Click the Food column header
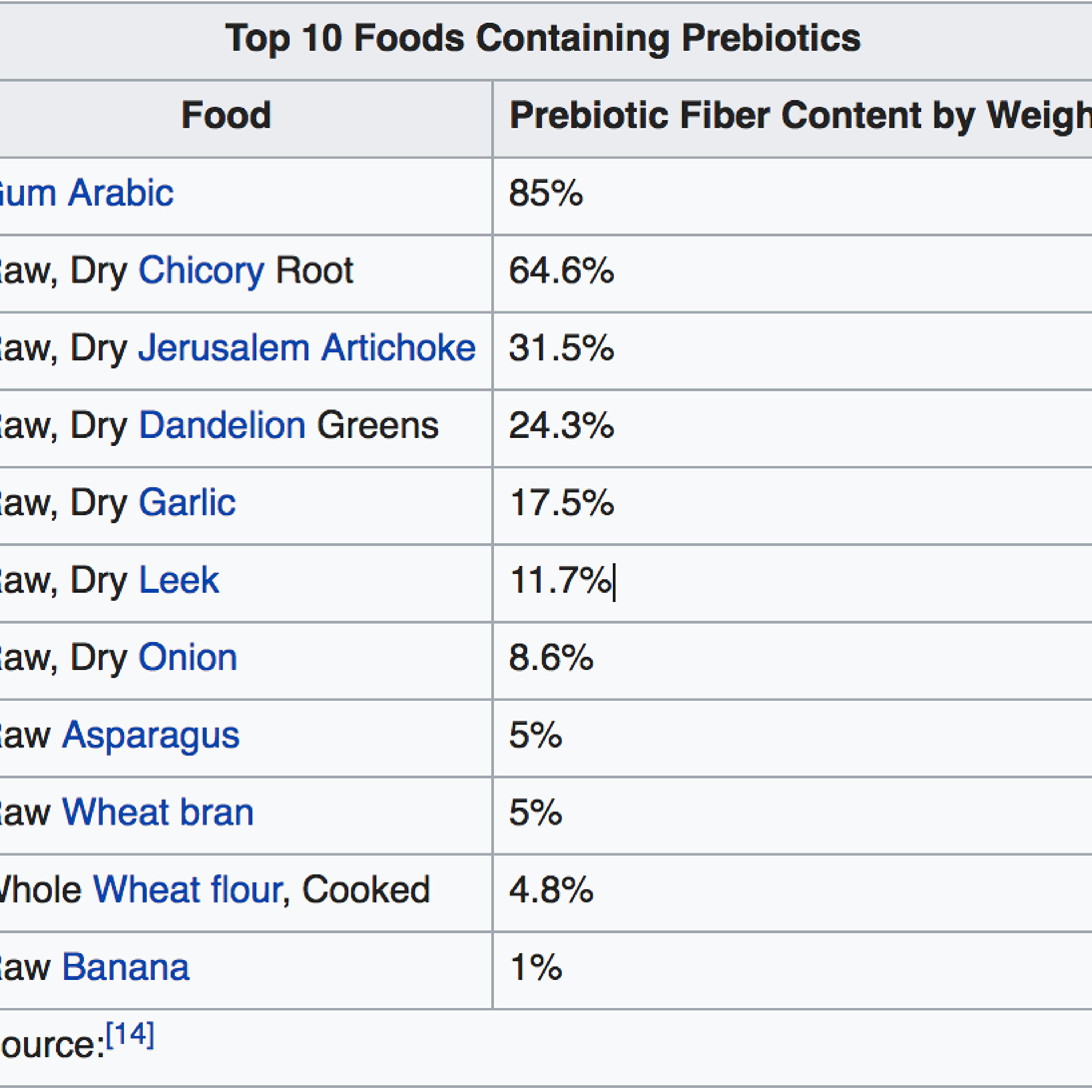The height and width of the screenshot is (1092, 1092). 226,116
